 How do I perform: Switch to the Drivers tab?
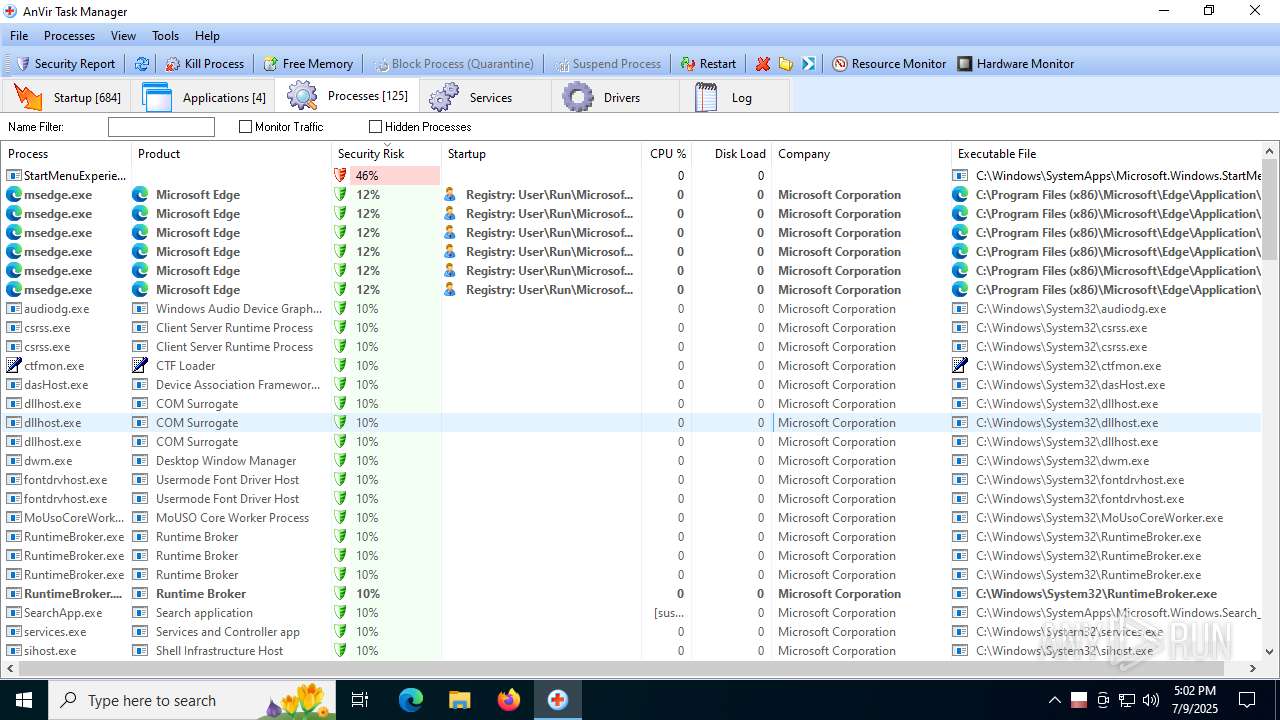point(615,97)
